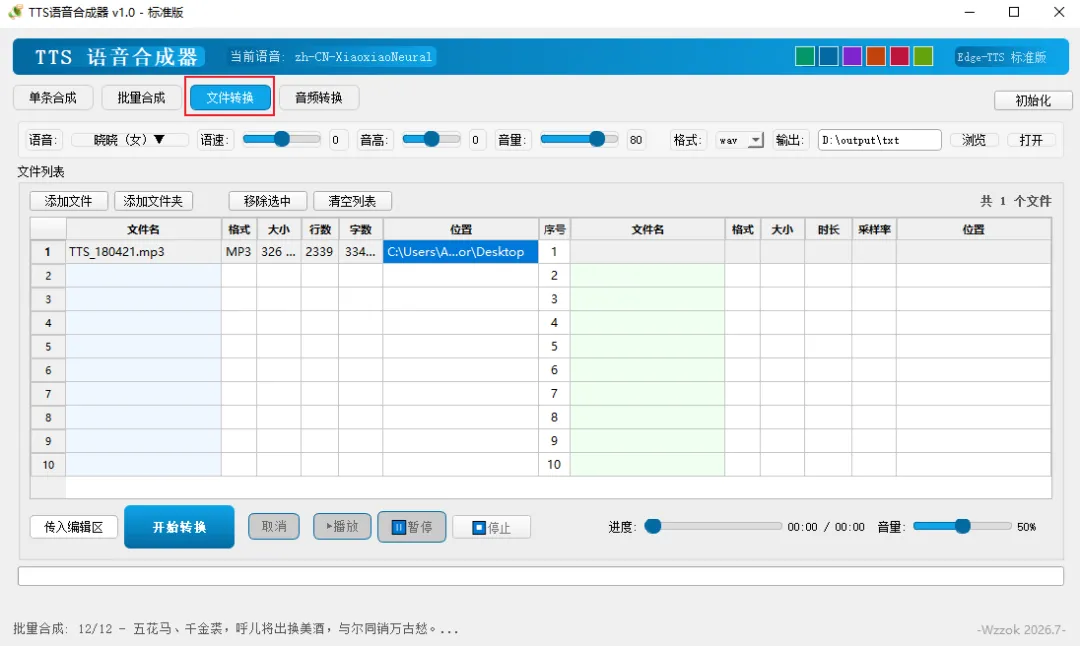The image size is (1080, 646).
Task: Select the blue theme color swatch
Action: [x=829, y=56]
